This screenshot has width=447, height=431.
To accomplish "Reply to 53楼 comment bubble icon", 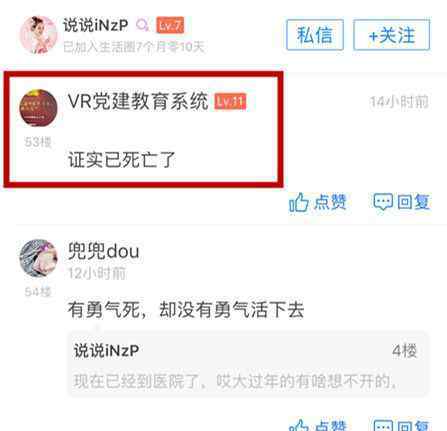I will [382, 202].
